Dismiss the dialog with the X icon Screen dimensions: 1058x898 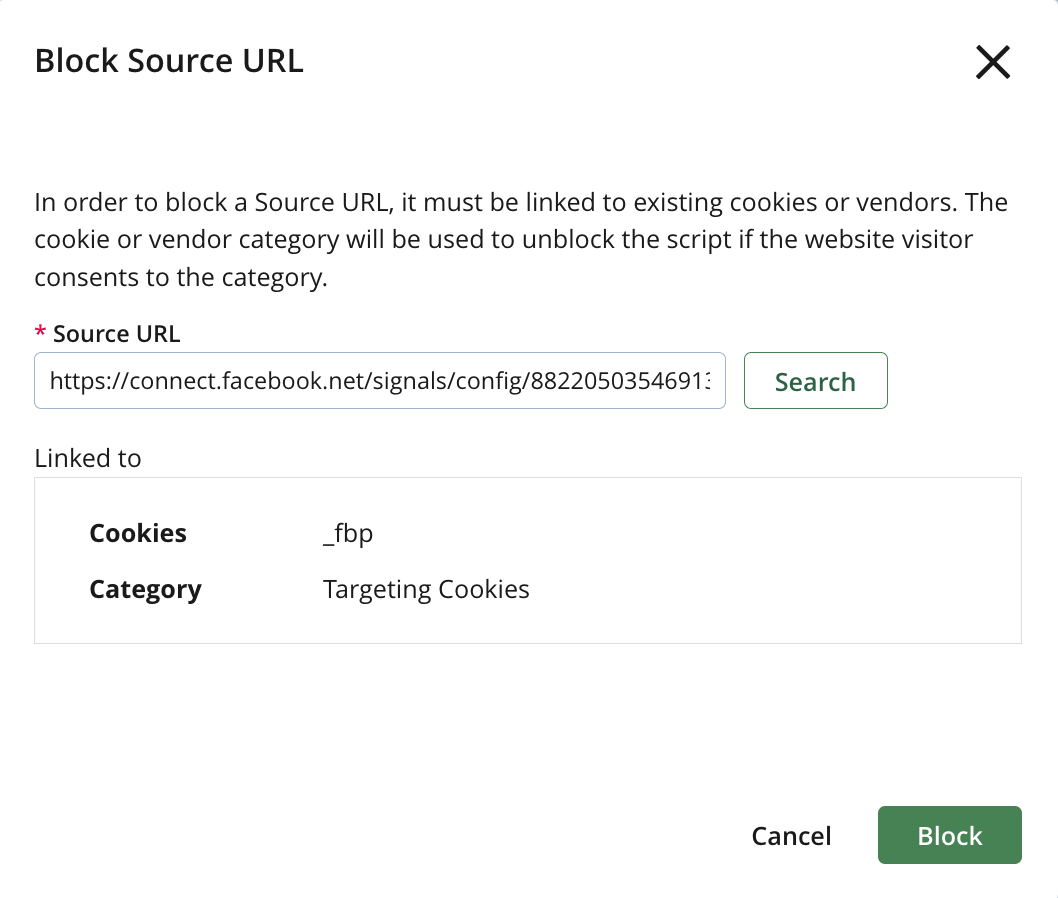click(992, 61)
